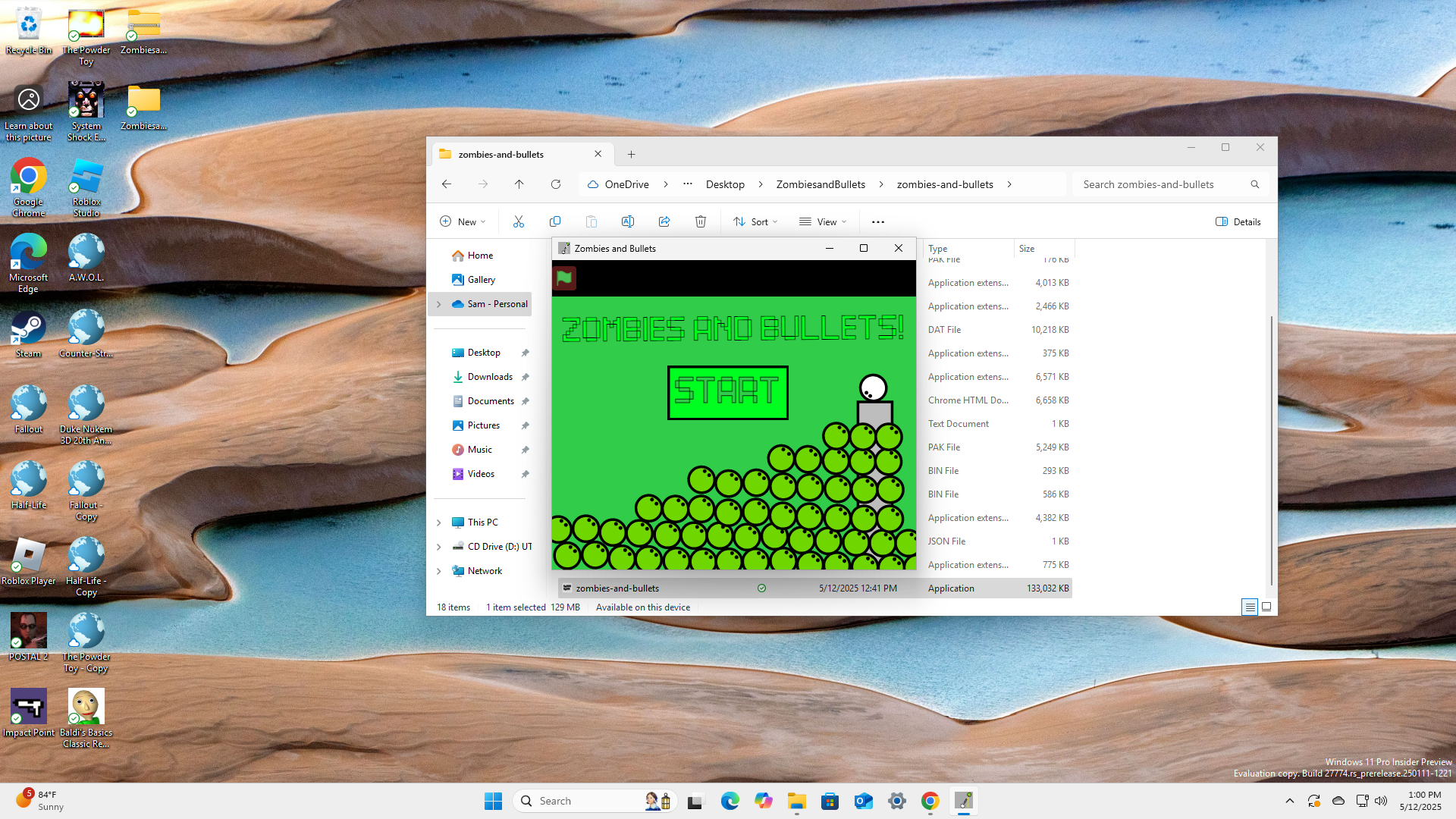This screenshot has width=1456, height=819.
Task: Click the Cut scissors icon in toolbar
Action: pos(519,221)
